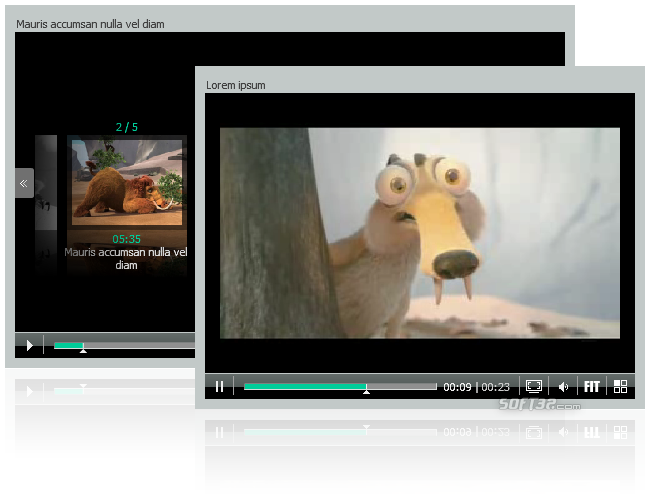The height and width of the screenshot is (500, 650).
Task: Click the 00:09 elapsed time
Action: click(x=457, y=387)
